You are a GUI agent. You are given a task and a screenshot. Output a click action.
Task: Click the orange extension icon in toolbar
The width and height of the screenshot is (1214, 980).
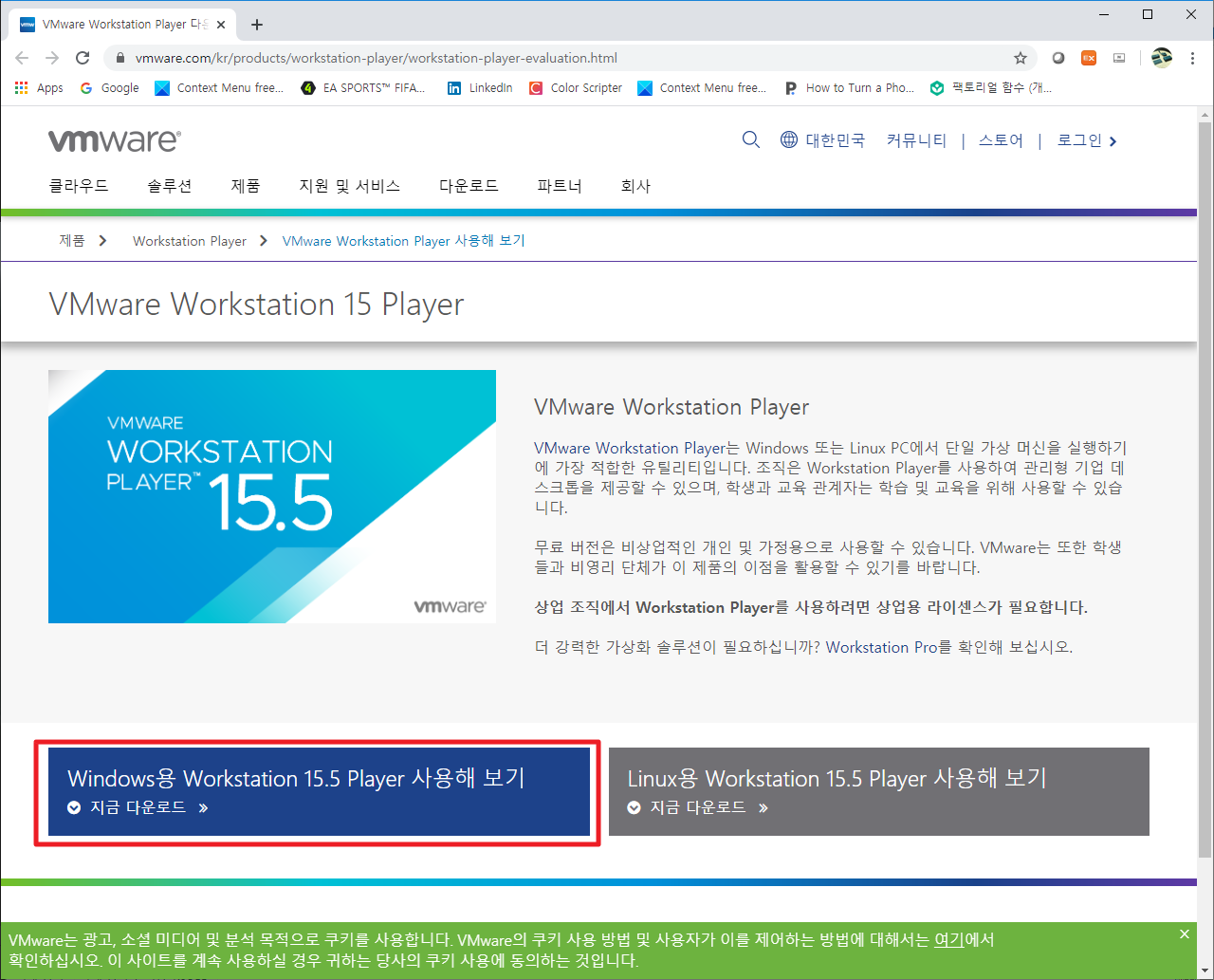click(x=1089, y=58)
